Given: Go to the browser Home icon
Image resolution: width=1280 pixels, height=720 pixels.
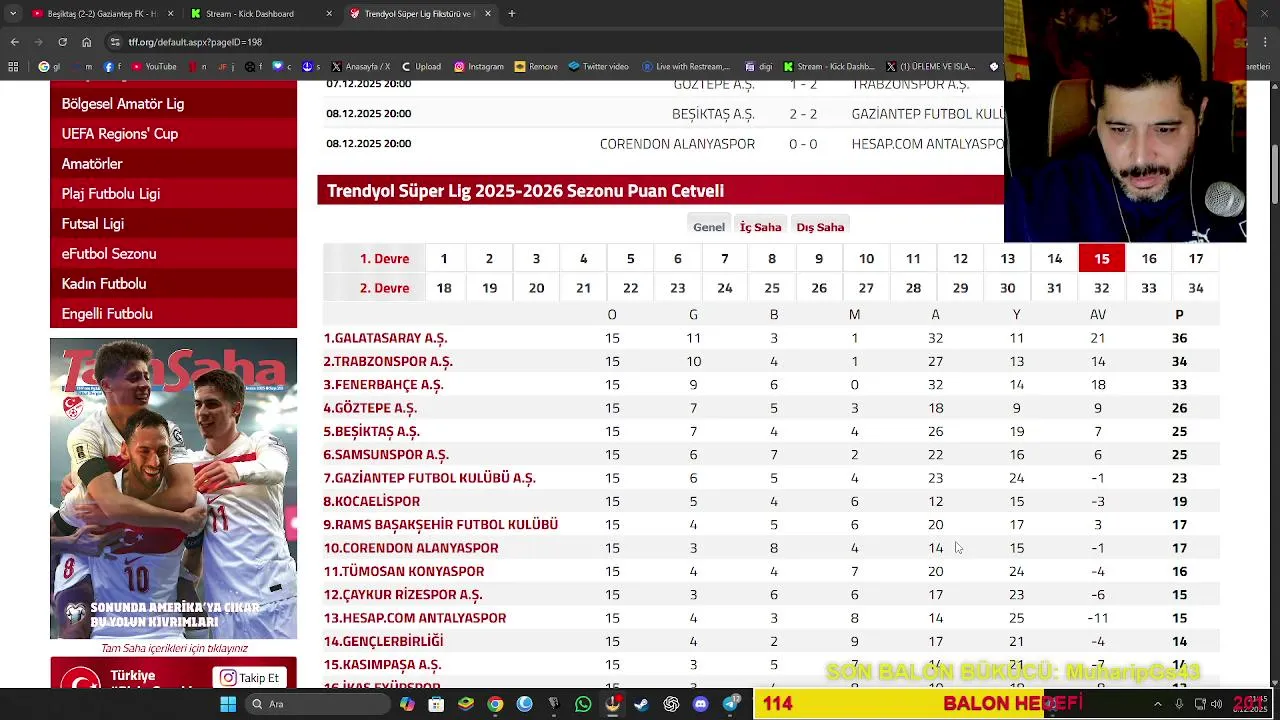Looking at the screenshot, I should click(86, 42).
